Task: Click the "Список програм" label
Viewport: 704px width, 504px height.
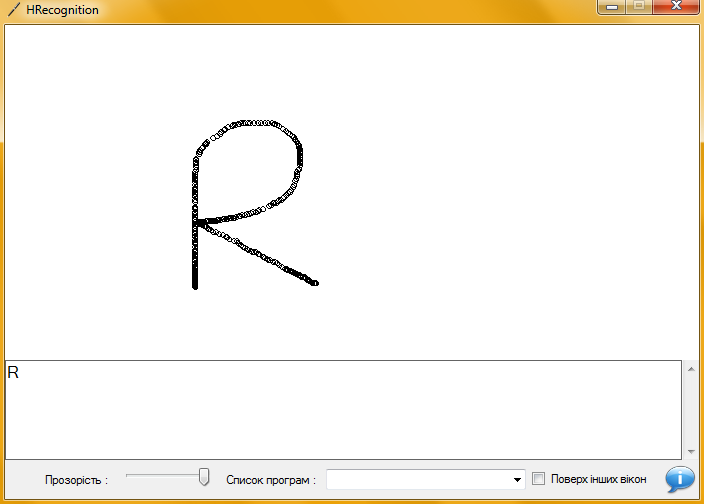Action: [271, 480]
